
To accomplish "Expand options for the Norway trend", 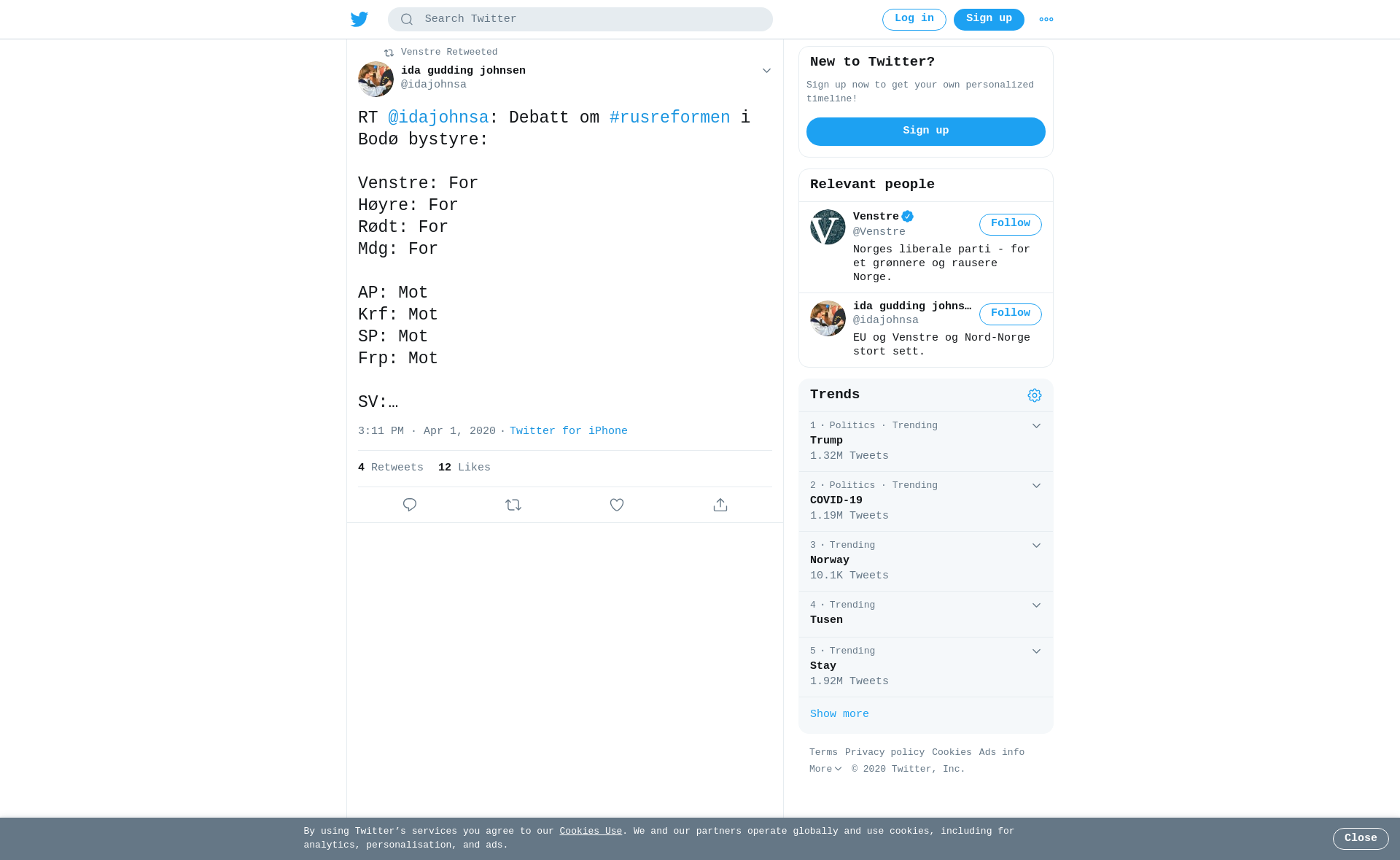I will pyautogui.click(x=1036, y=546).
